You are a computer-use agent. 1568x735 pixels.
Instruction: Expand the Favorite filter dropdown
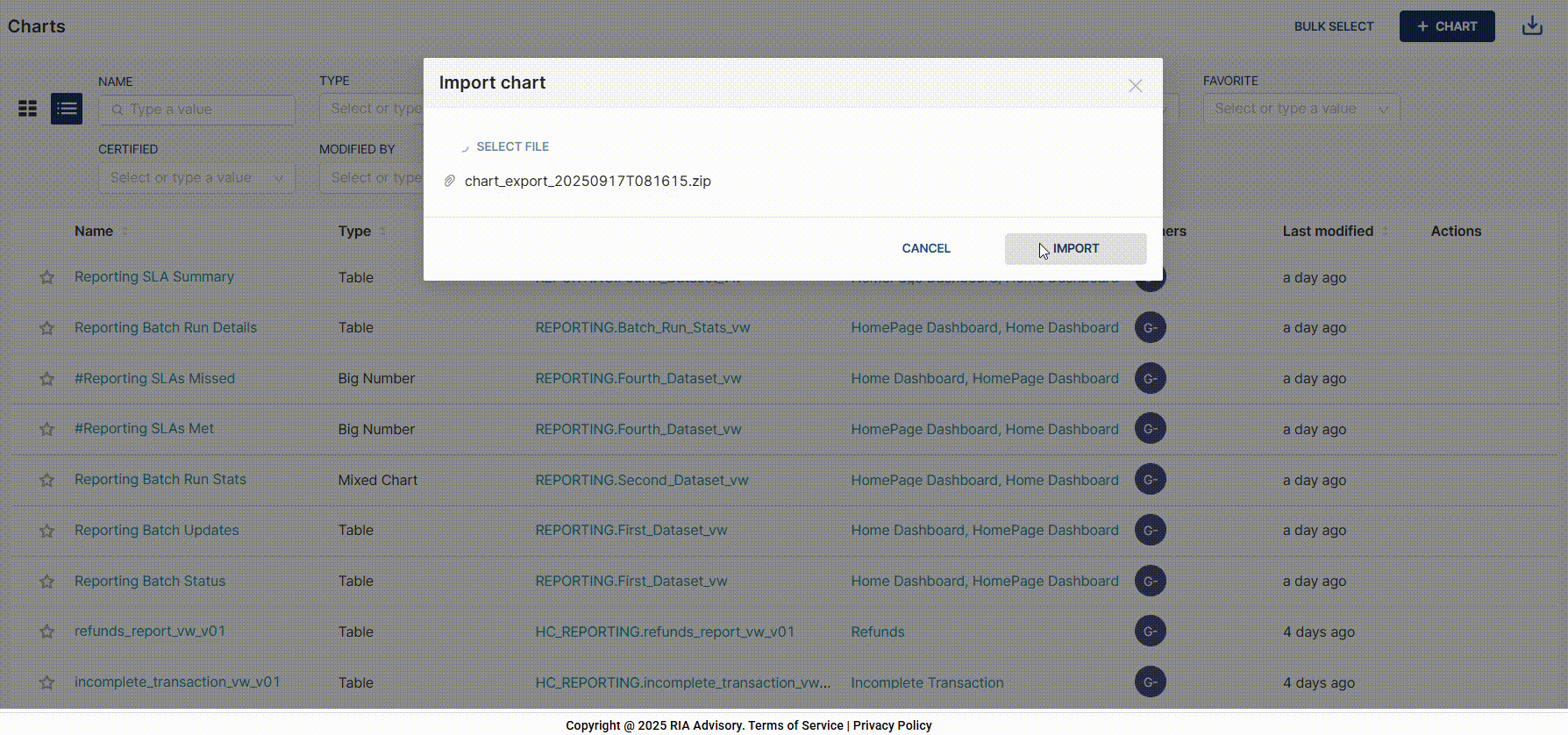(x=1301, y=109)
